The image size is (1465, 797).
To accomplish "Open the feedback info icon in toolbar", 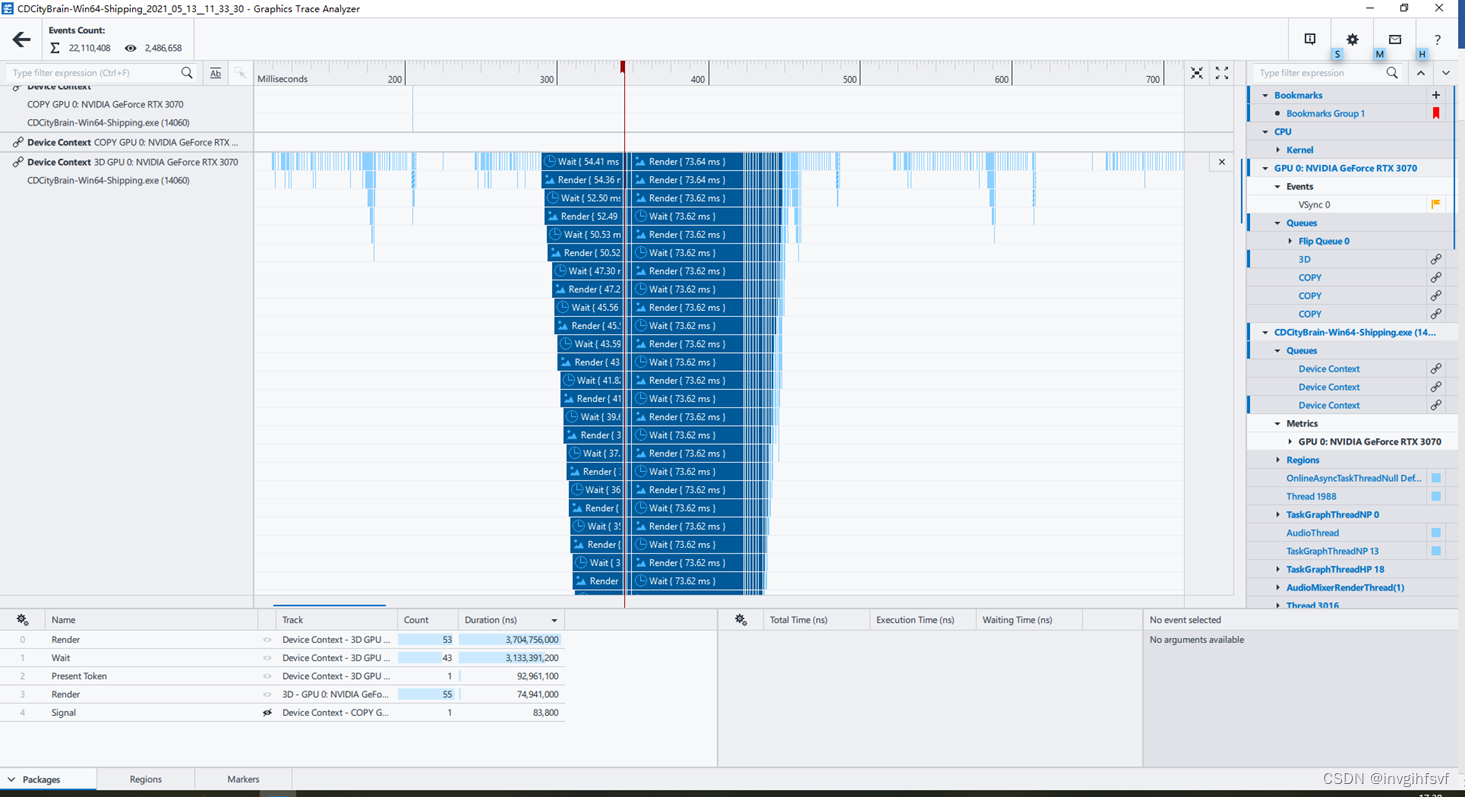I will pyautogui.click(x=1310, y=39).
